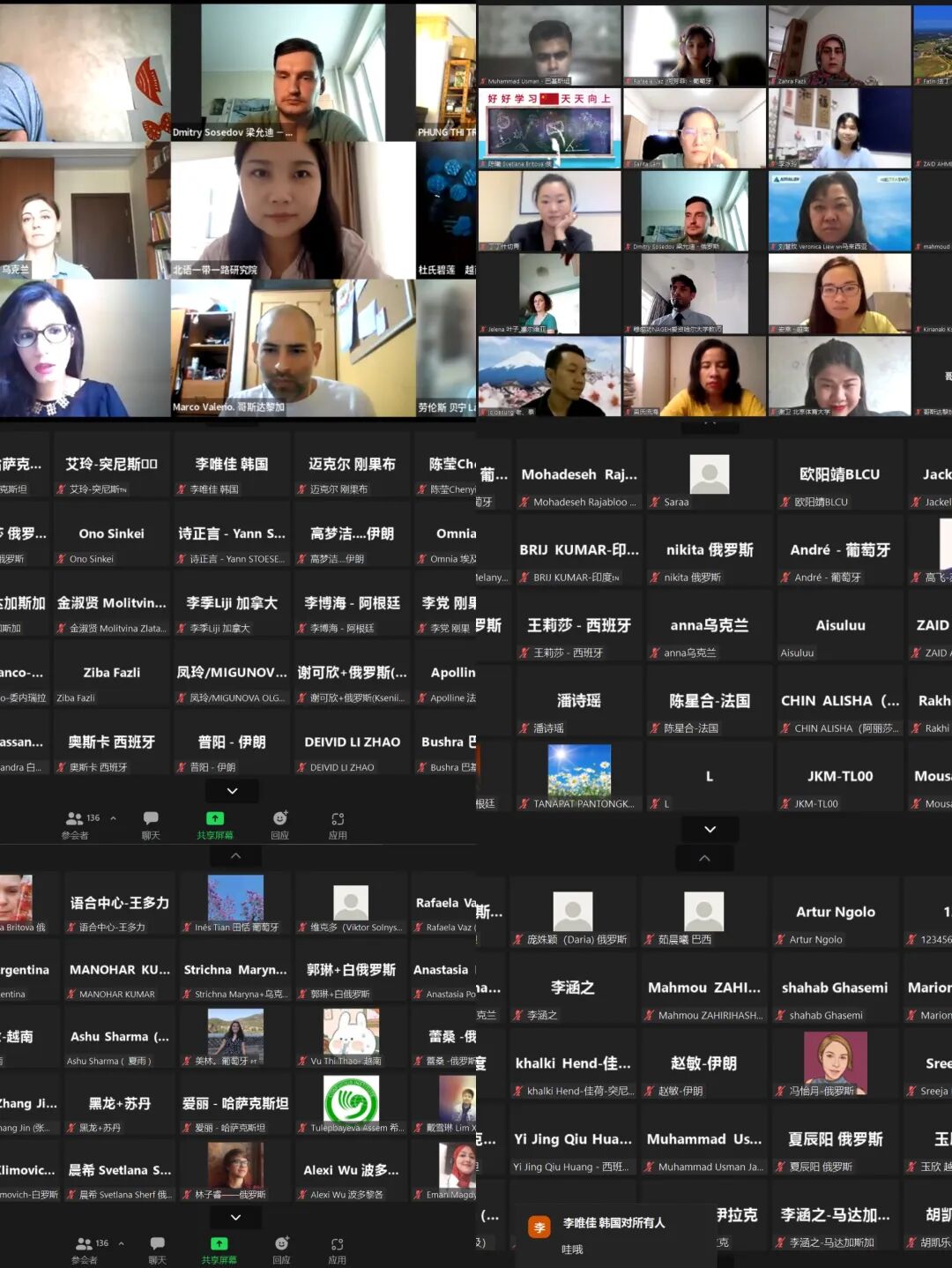Click muted mic icon on 黑龙+苏丹 tile

(71, 1128)
